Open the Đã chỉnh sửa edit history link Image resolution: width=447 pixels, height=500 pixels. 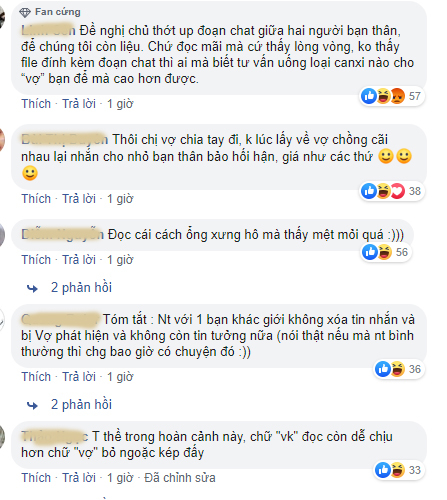click(180, 478)
